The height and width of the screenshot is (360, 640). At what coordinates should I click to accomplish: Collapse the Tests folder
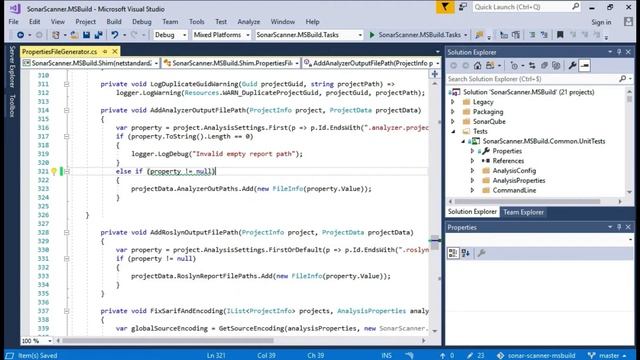coord(453,131)
